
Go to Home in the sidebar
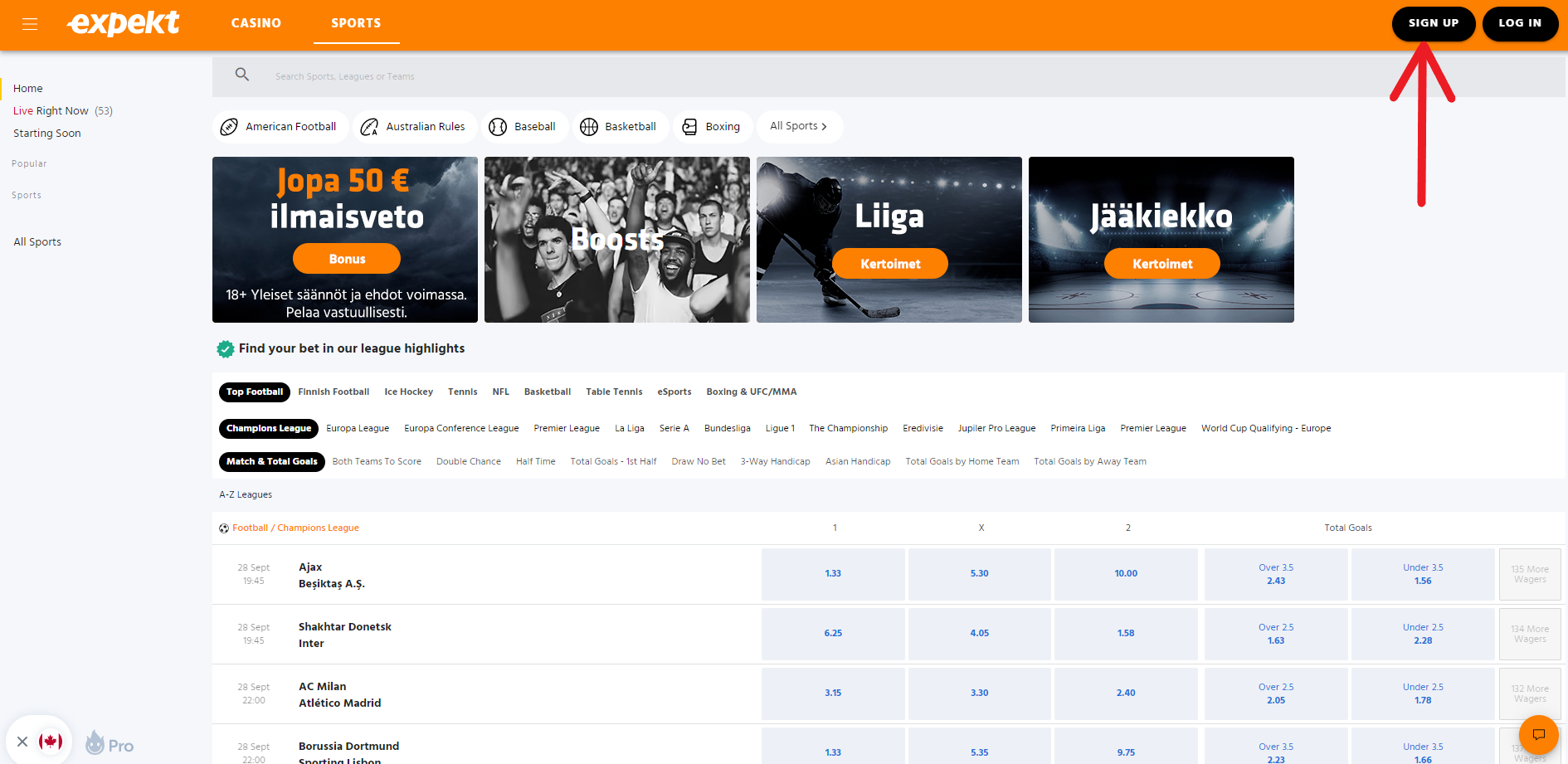28,89
